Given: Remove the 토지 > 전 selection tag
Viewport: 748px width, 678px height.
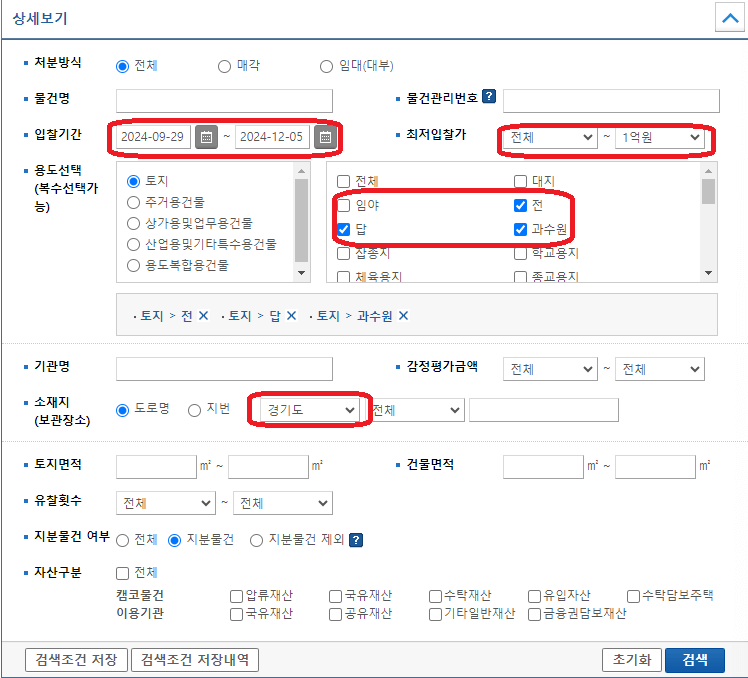Looking at the screenshot, I should (x=204, y=315).
